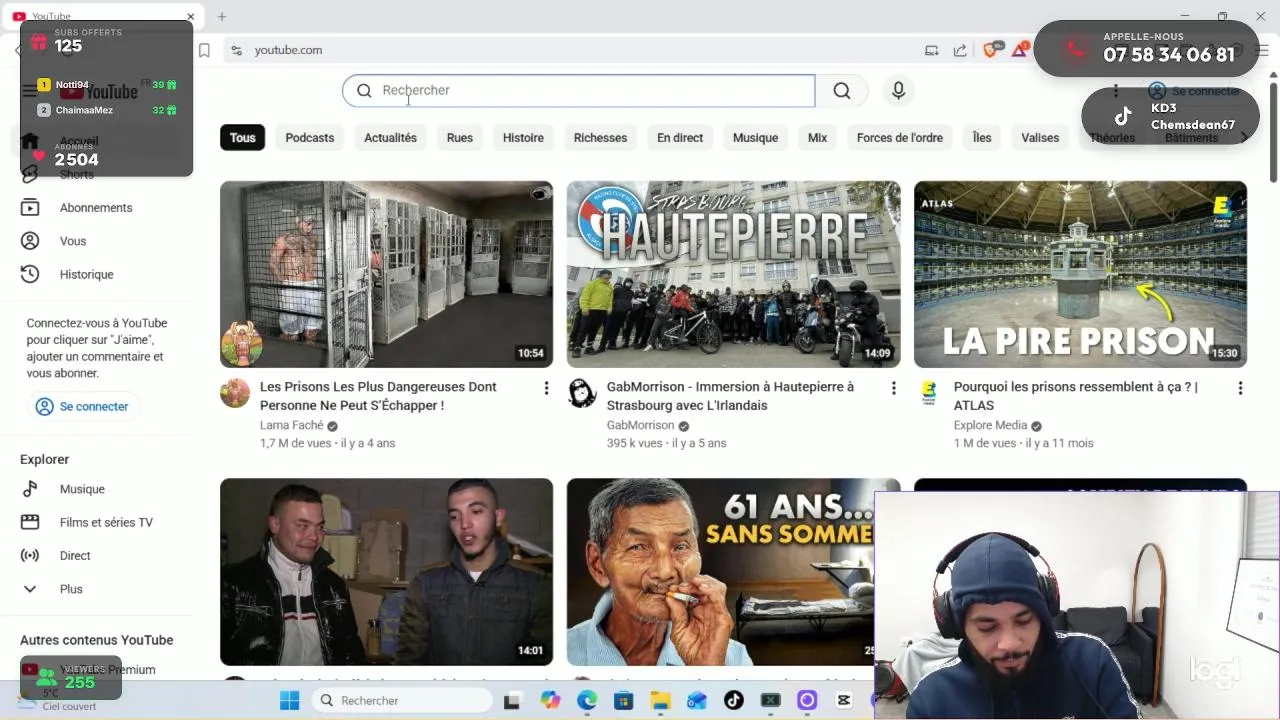
Task: Select the Tous filter chip
Action: pyautogui.click(x=243, y=138)
